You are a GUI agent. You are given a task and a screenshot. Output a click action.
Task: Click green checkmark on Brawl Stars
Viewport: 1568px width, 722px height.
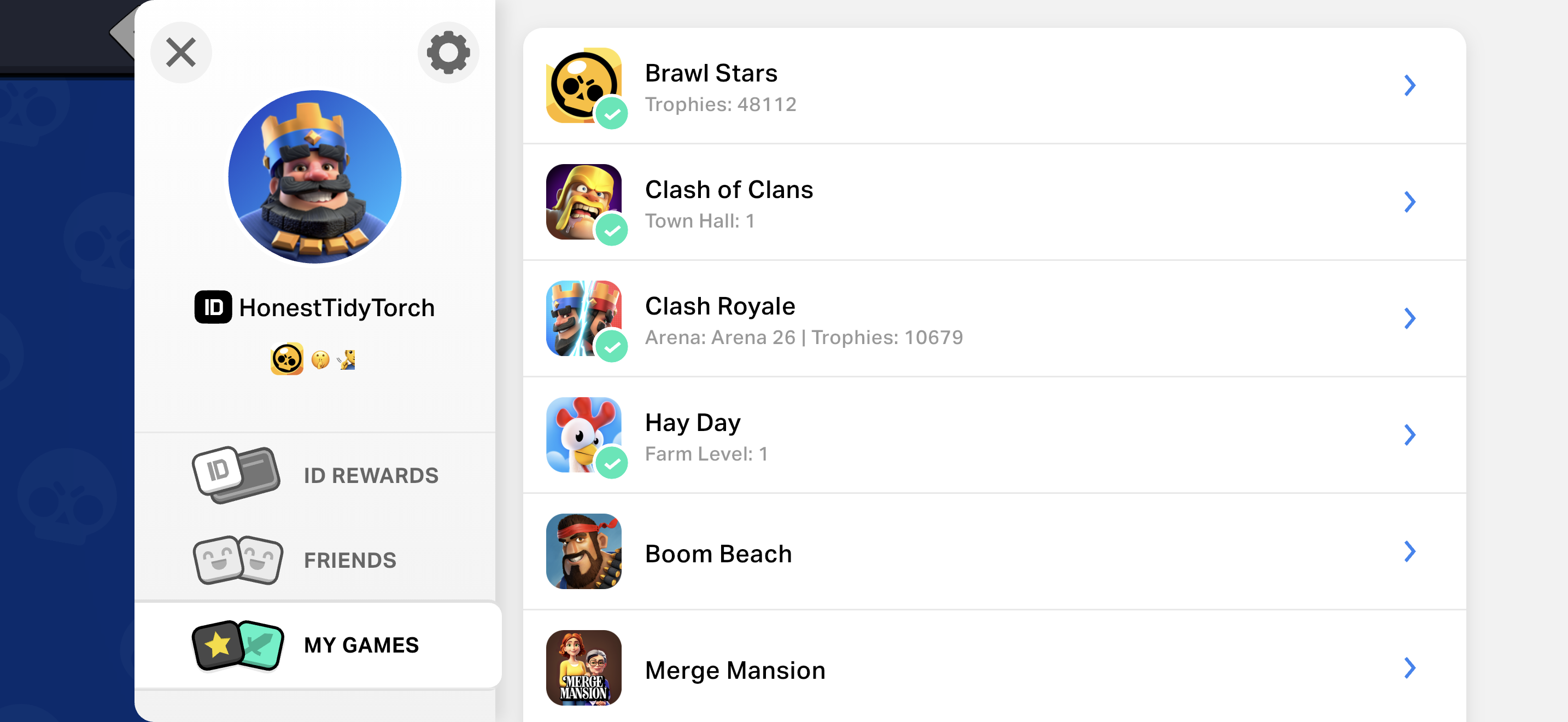click(x=612, y=114)
